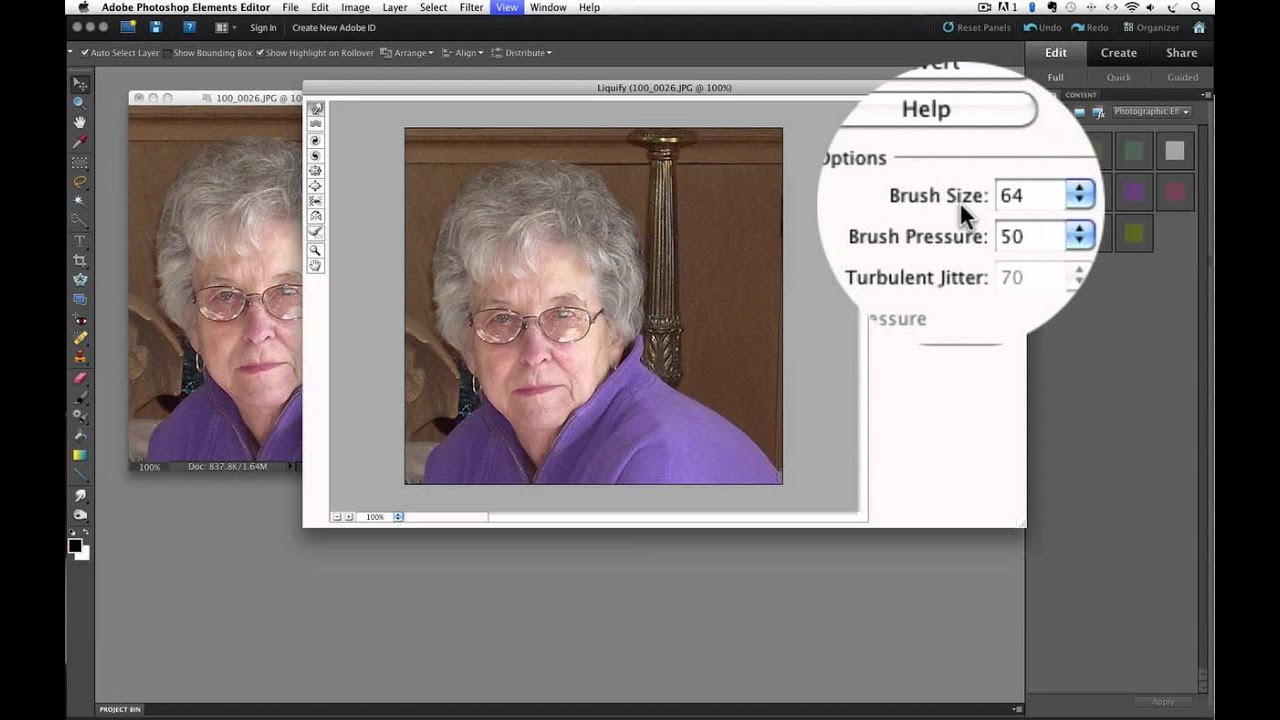Choose the Liquify Reconstruct tool
The height and width of the screenshot is (720, 1280).
316,232
